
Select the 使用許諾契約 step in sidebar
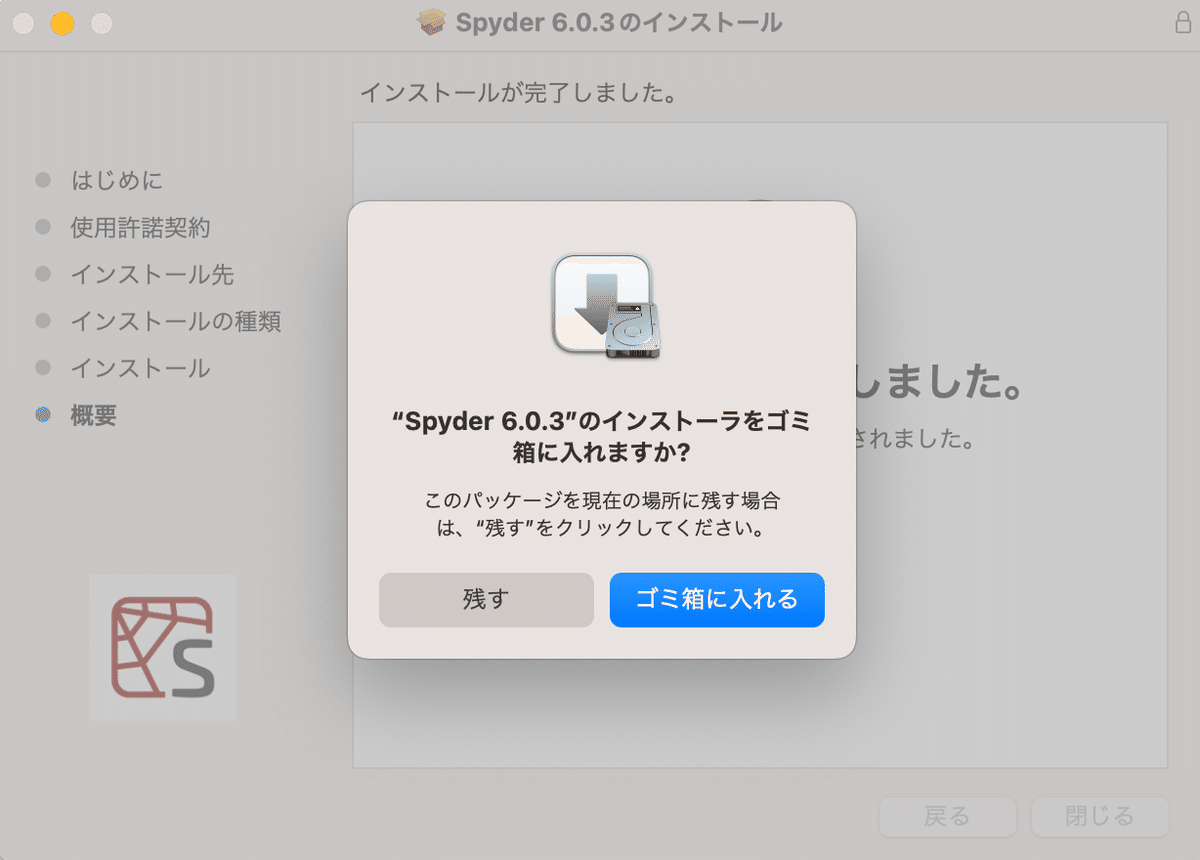tap(140, 227)
